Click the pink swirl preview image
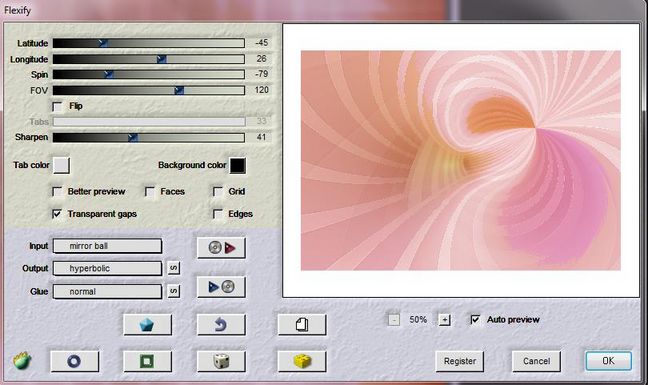The height and width of the screenshot is (385, 648). [x=460, y=160]
